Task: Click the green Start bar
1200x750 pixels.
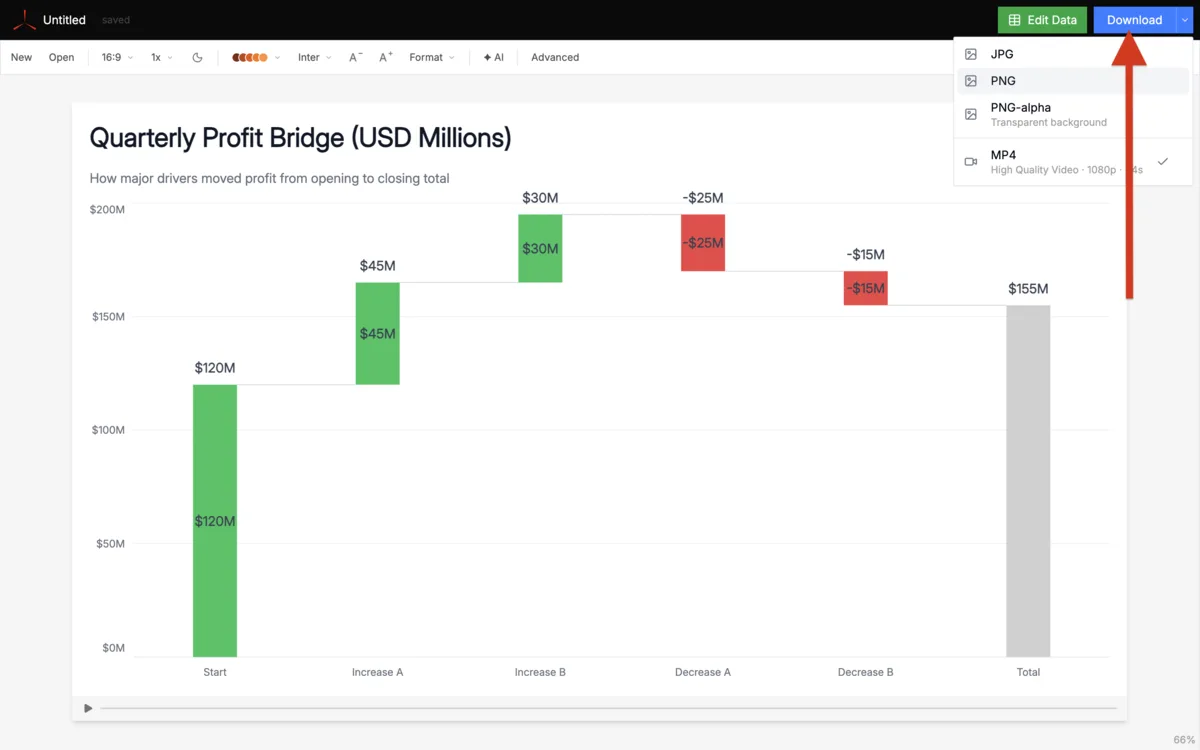Action: (215, 520)
